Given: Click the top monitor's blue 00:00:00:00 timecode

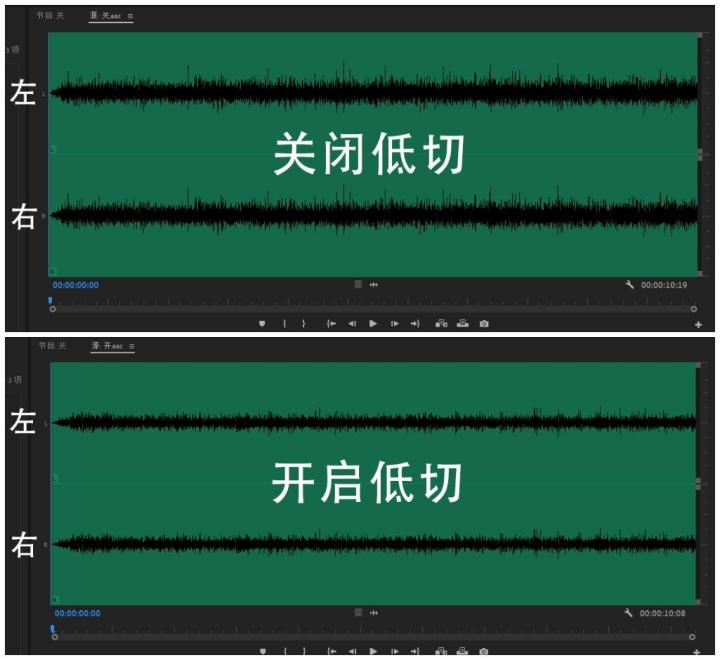Looking at the screenshot, I should (x=76, y=285).
